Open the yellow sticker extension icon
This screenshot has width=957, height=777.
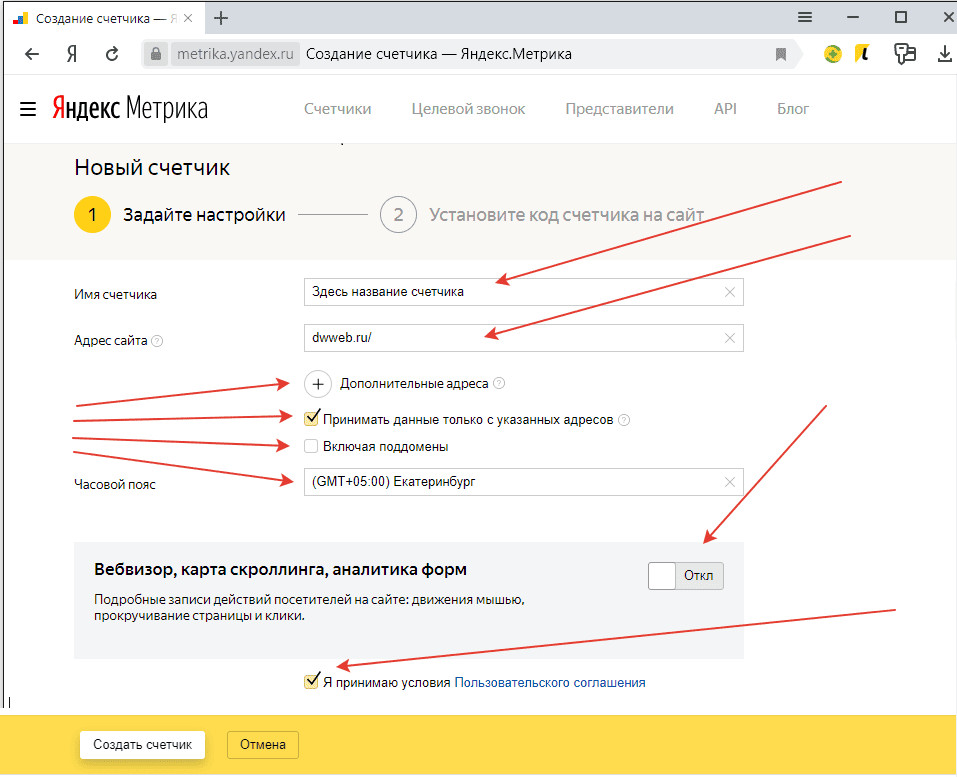[862, 54]
